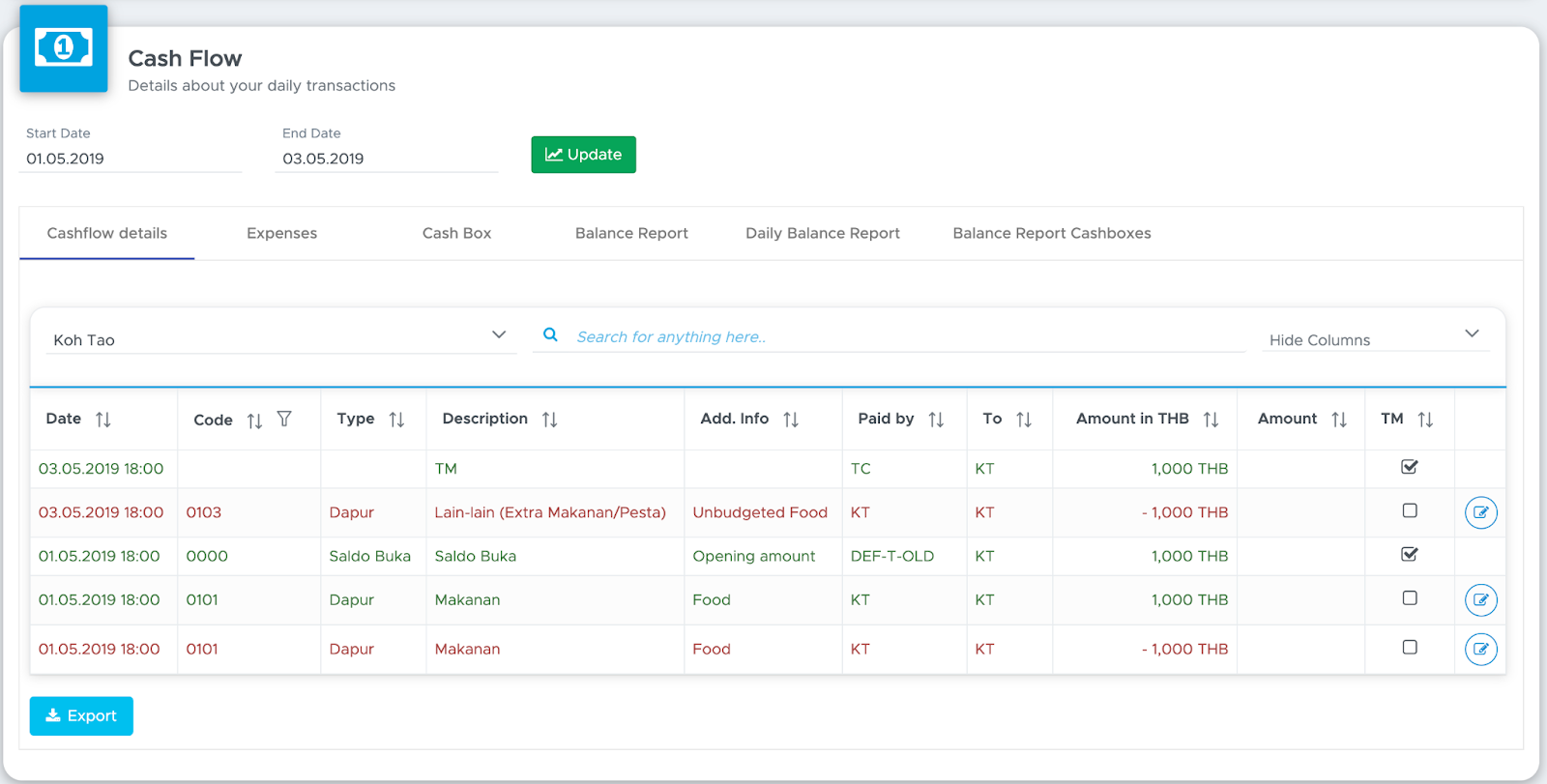Focus the End Date field

(x=387, y=159)
